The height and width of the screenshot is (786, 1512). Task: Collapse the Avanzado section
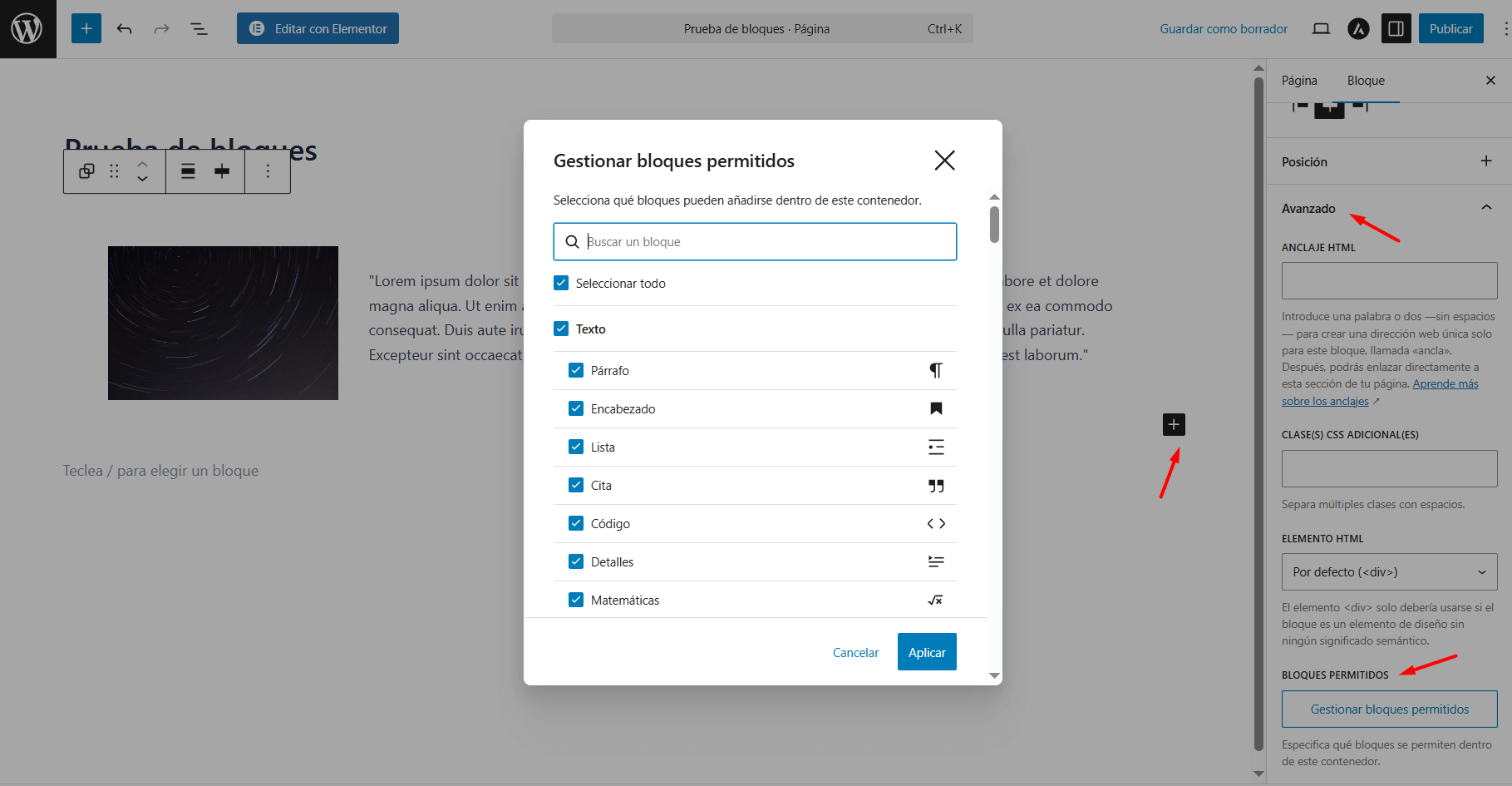(x=1486, y=208)
